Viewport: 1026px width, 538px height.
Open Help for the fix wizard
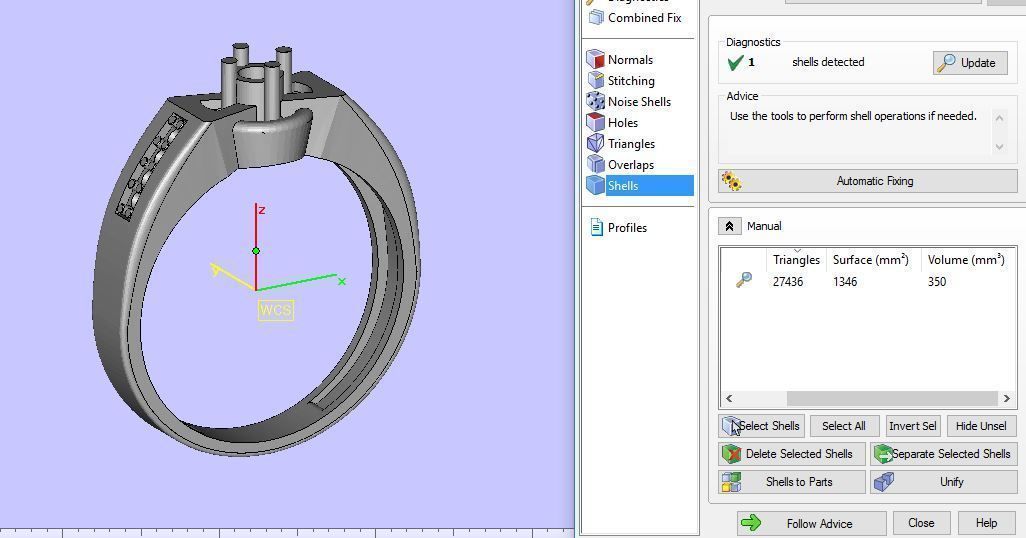click(x=986, y=523)
